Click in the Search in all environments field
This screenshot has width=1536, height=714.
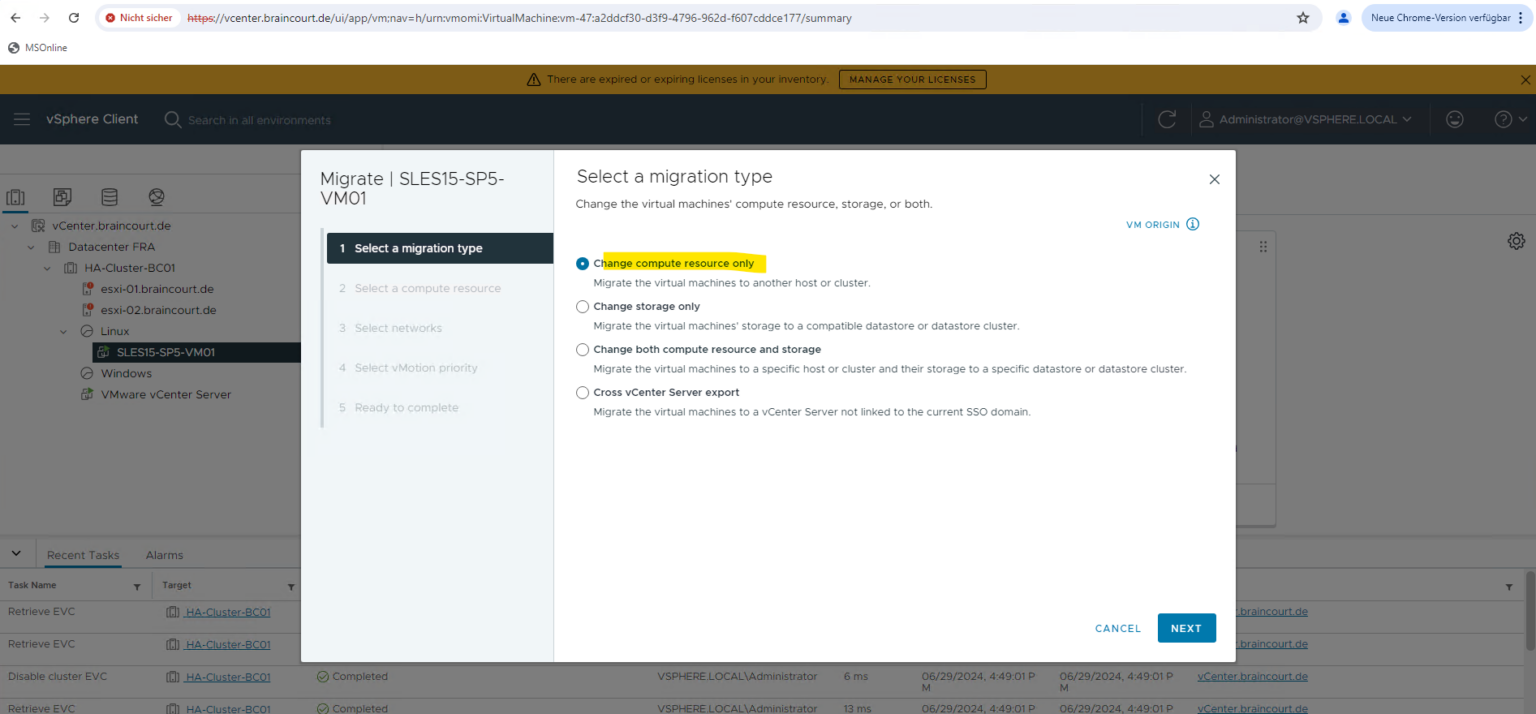[x=250, y=119]
